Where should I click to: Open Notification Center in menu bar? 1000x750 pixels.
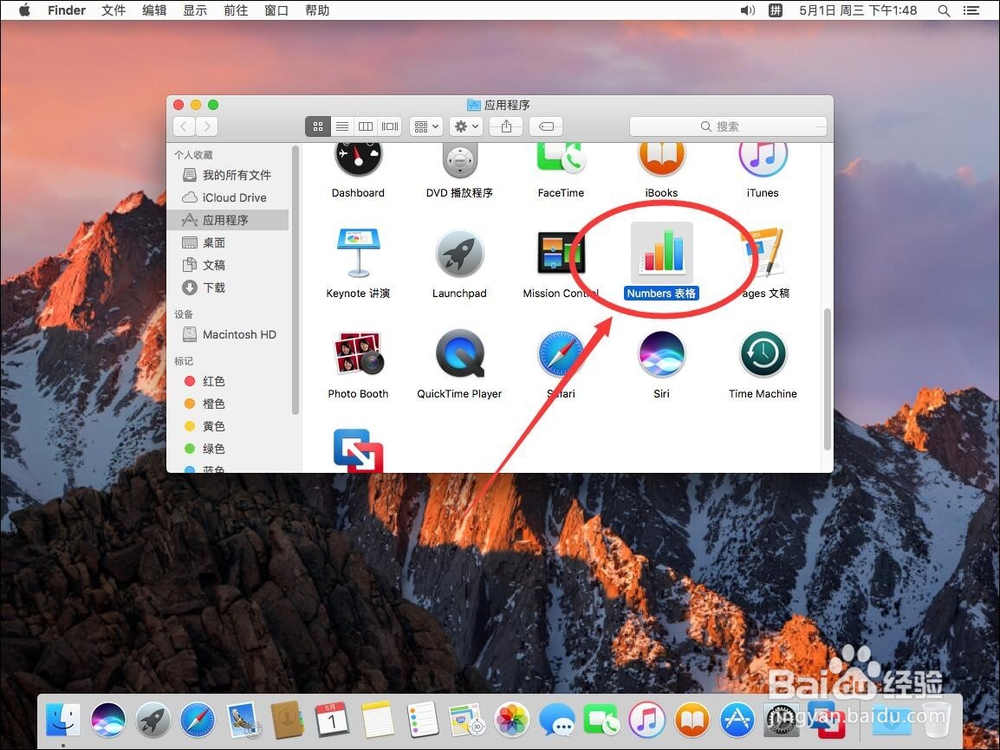click(x=971, y=10)
